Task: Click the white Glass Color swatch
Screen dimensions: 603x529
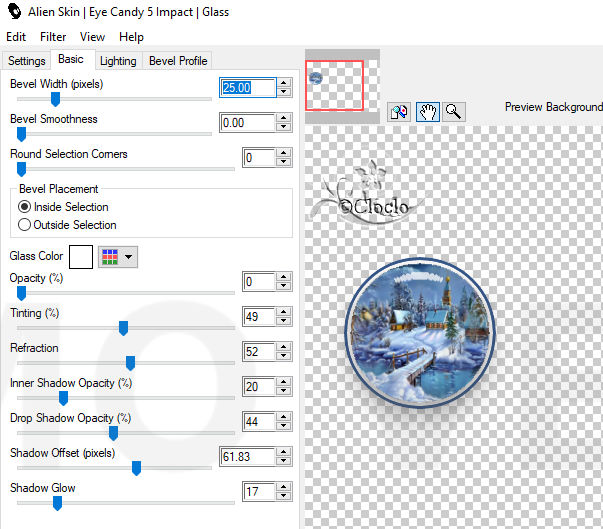Action: tap(81, 257)
